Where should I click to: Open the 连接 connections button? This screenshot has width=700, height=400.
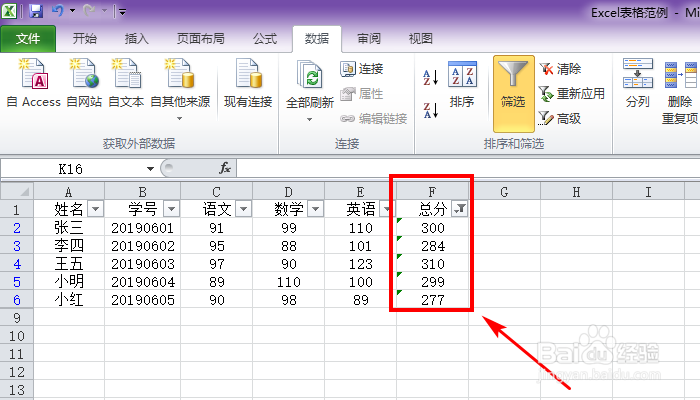click(362, 69)
